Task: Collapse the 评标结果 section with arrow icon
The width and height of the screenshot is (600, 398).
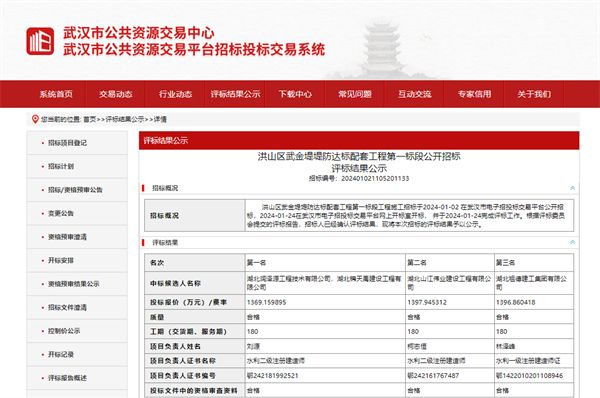Action: (x=572, y=242)
